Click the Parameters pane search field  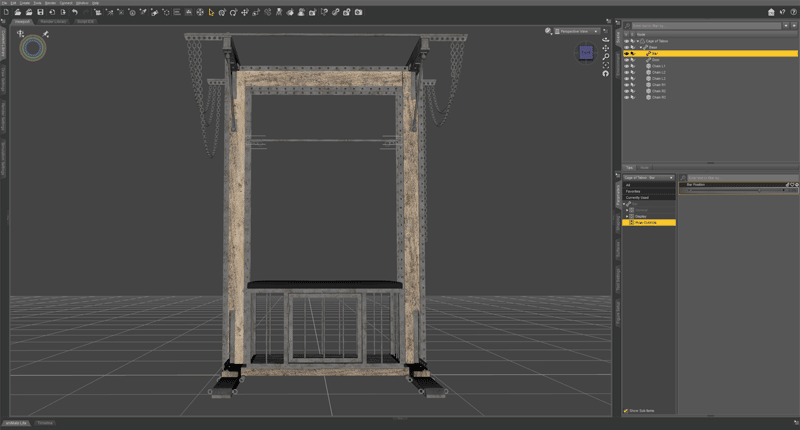point(742,178)
